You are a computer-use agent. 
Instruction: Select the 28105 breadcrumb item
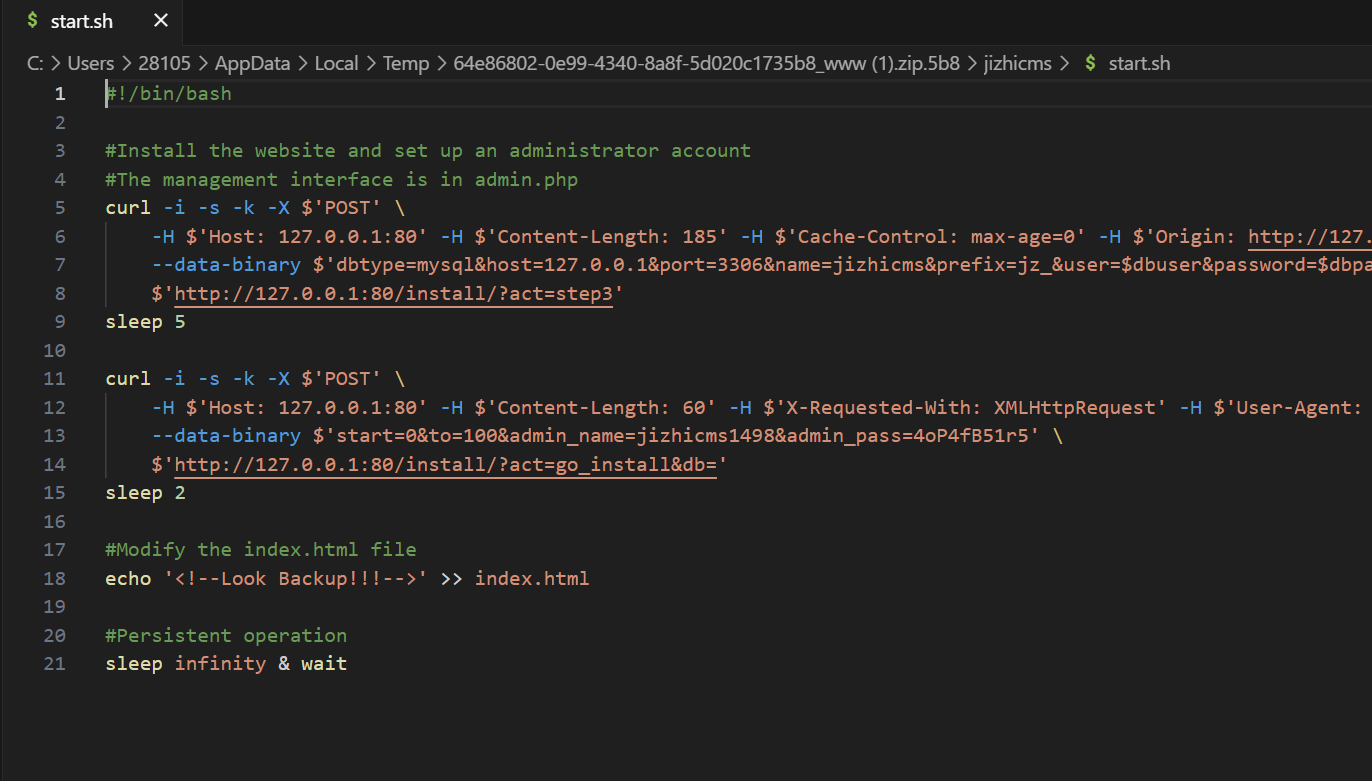point(162,63)
